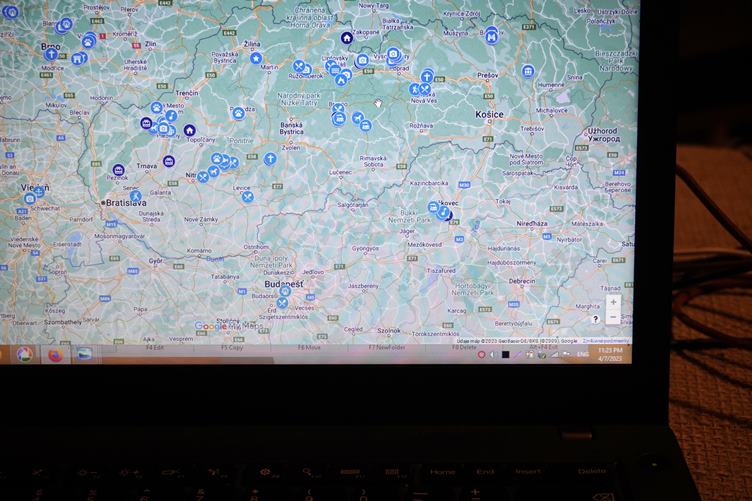Open Chrome from the taskbar
The height and width of the screenshot is (501, 752).
(24, 355)
